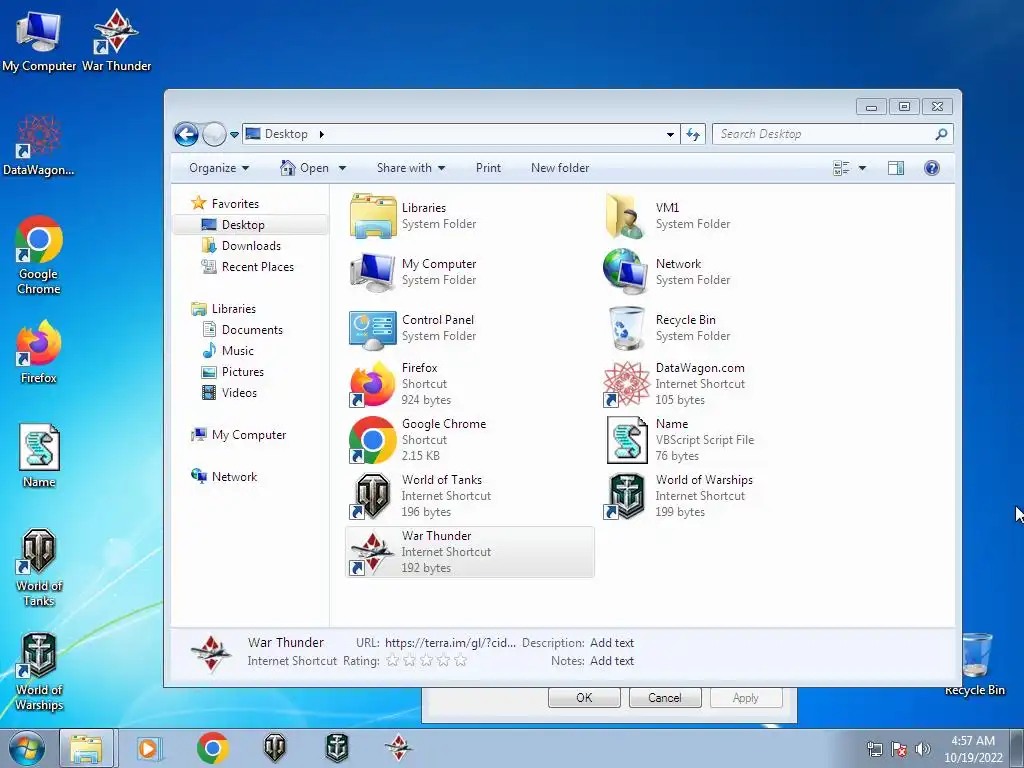Click the Back navigation arrow
This screenshot has height=768, width=1024.
tap(186, 135)
